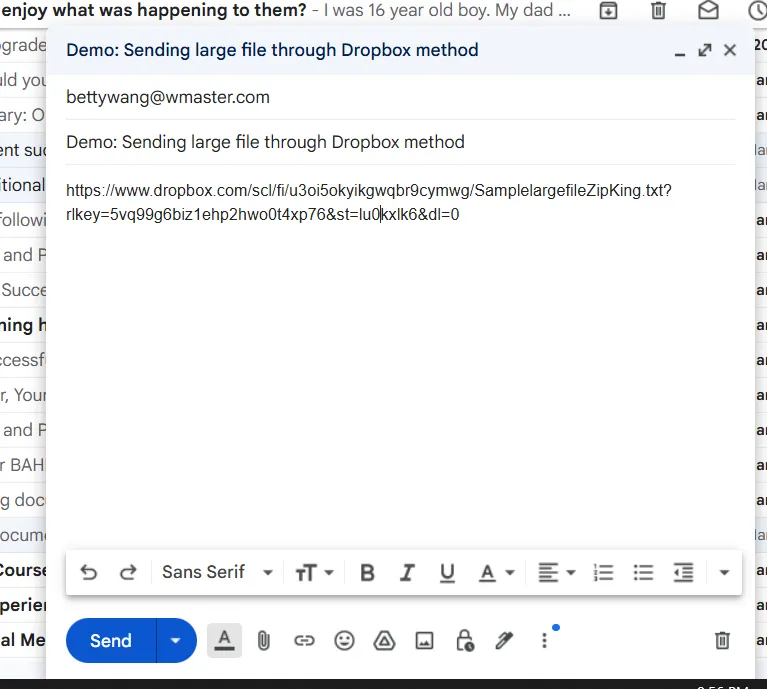This screenshot has height=689, width=767.
Task: Delete the email in inbox row
Action: (658, 10)
